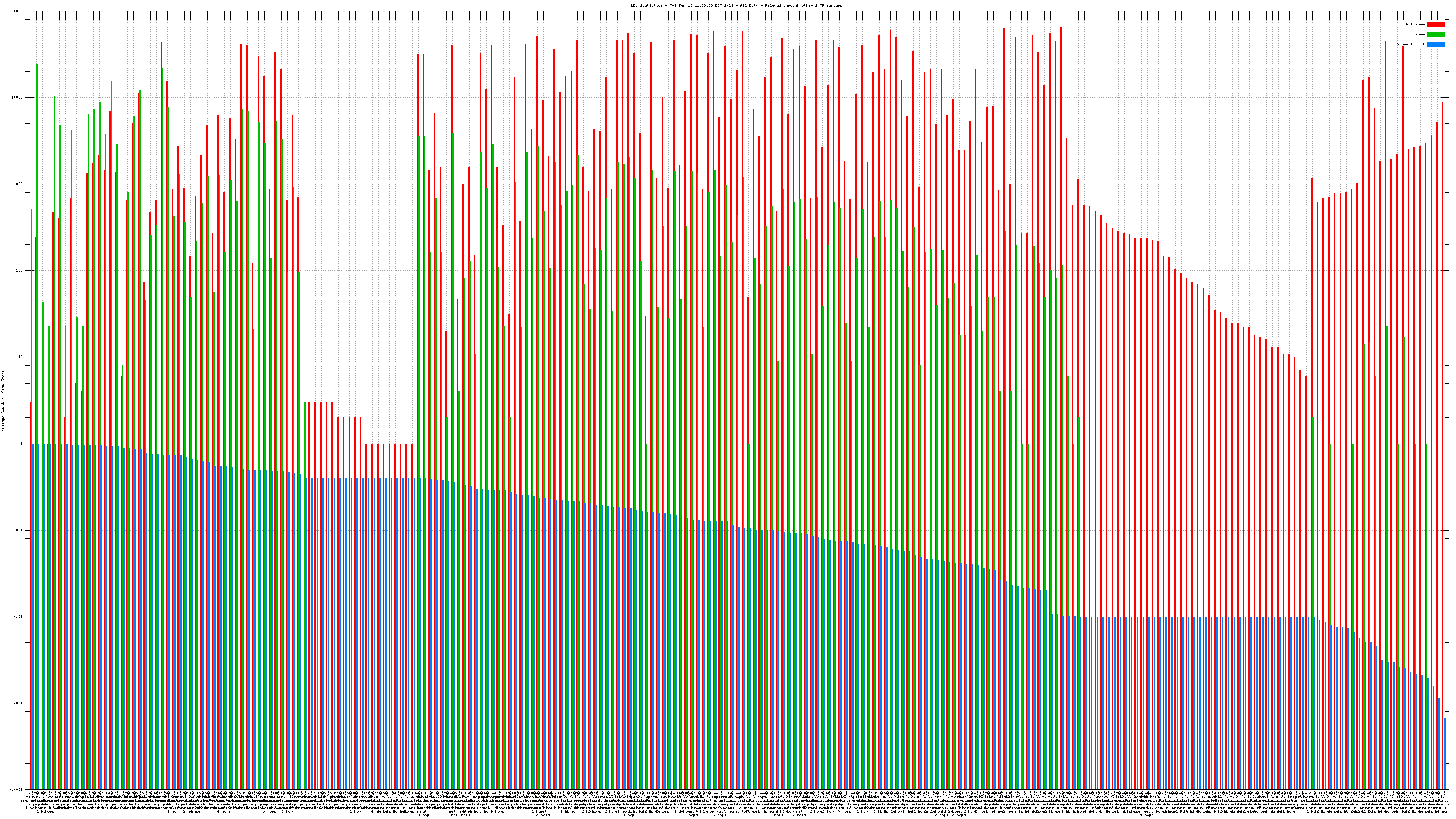Click the 0.01 y-axis tick label
The height and width of the screenshot is (819, 1456).
pos(19,617)
